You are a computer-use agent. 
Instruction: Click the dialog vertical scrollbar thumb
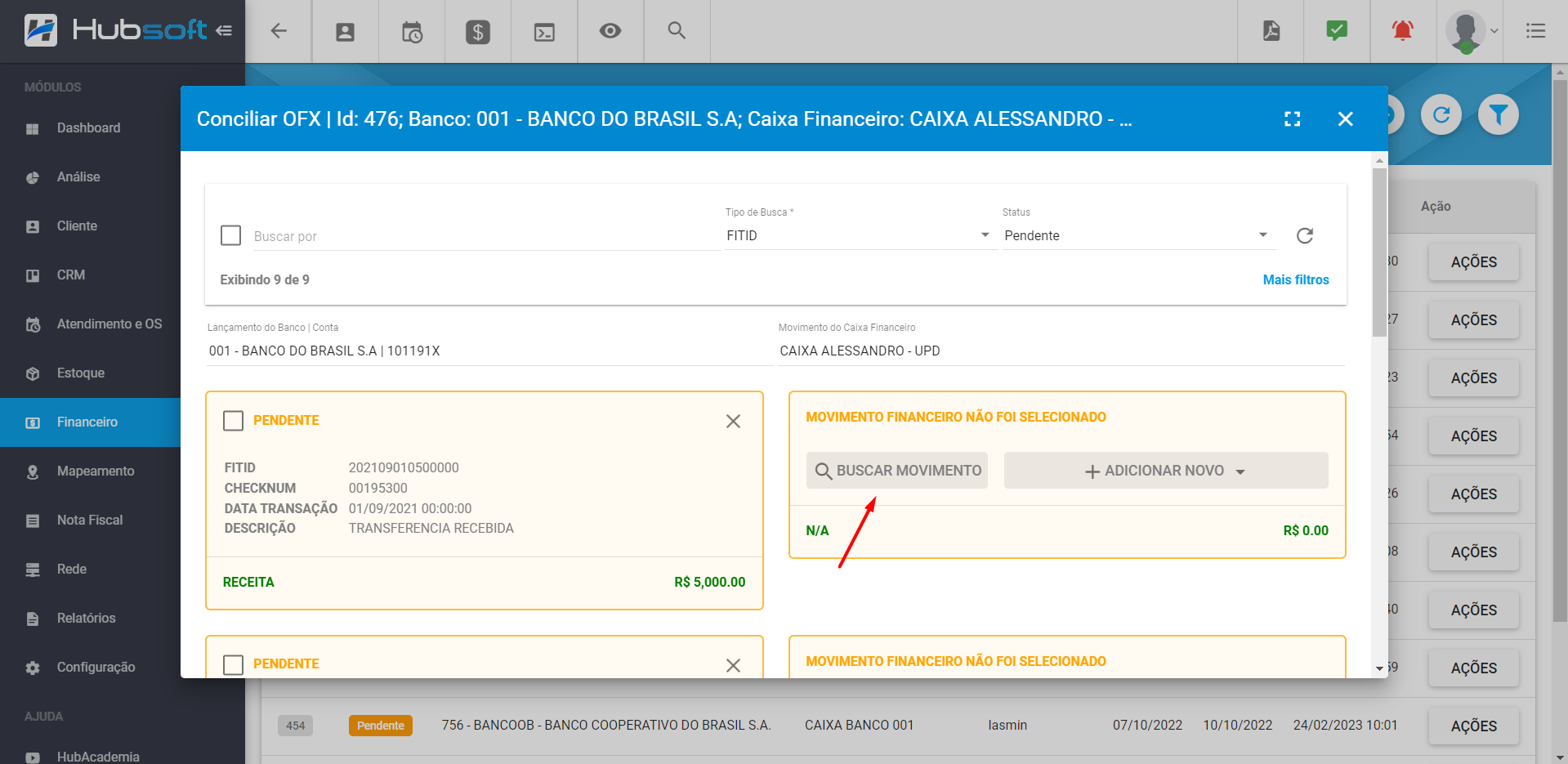tap(1380, 252)
